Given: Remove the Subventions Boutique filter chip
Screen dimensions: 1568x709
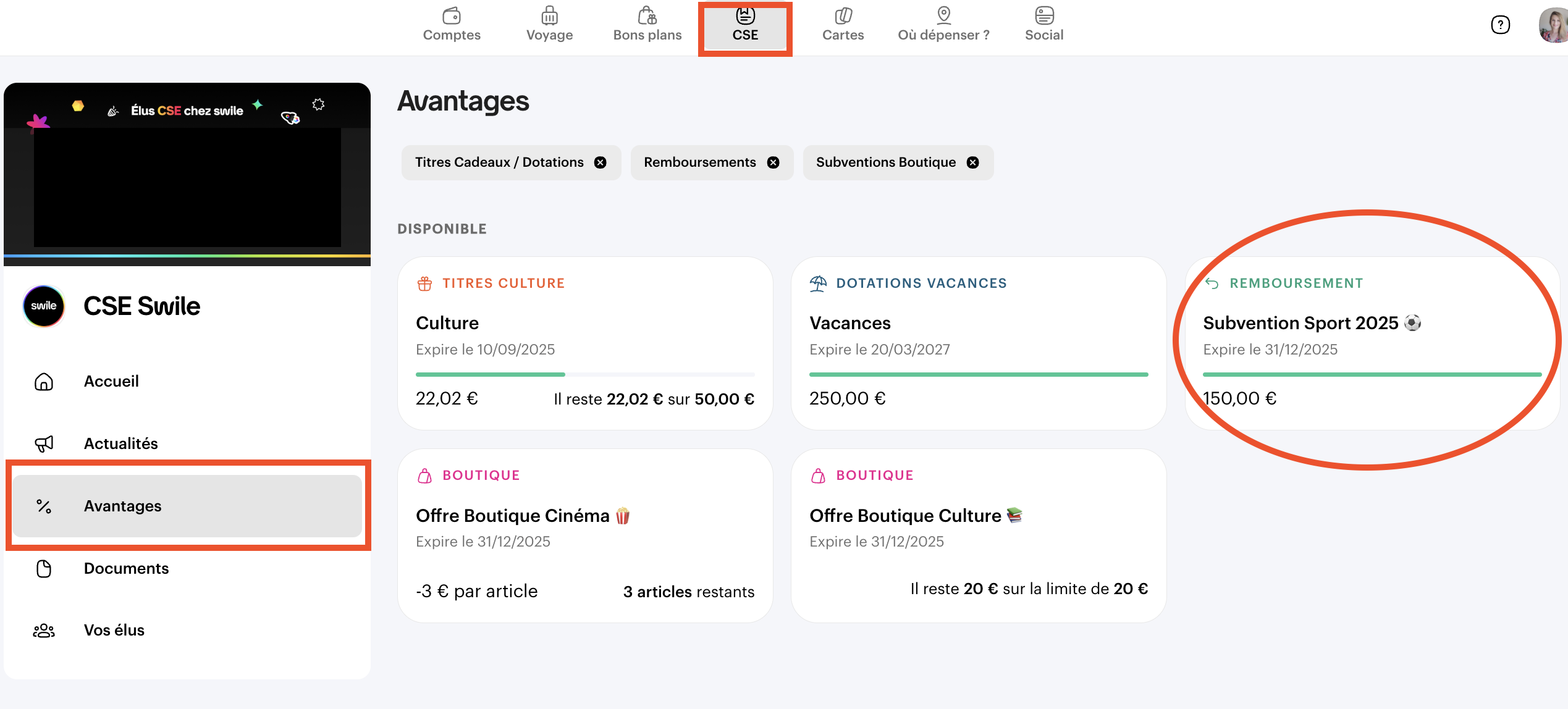Looking at the screenshot, I should point(973,162).
